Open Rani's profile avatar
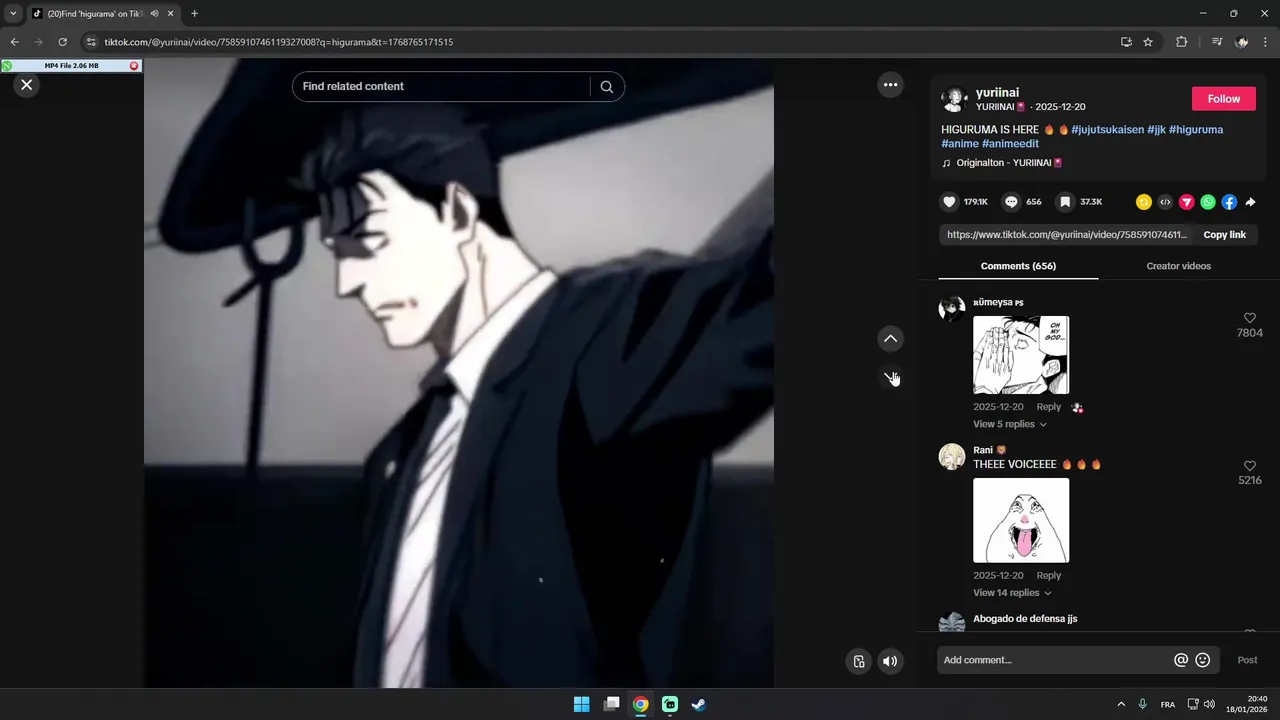The height and width of the screenshot is (720, 1280). pos(952,456)
